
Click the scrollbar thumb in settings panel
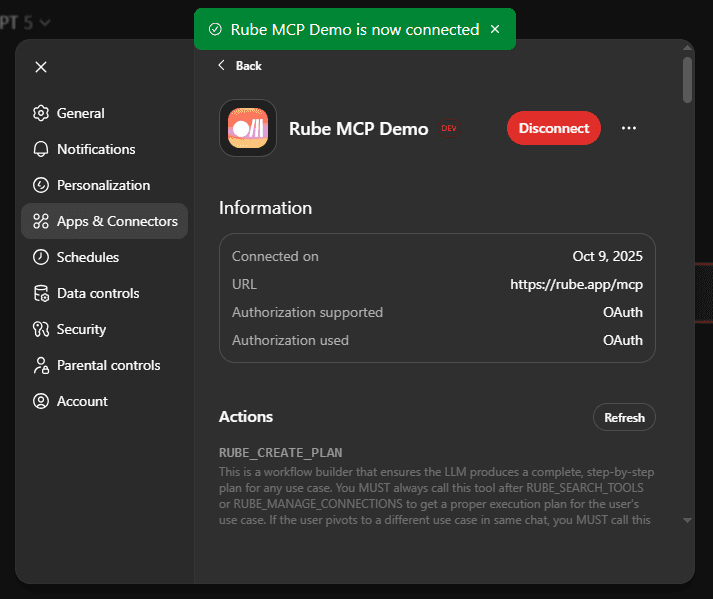tap(688, 80)
